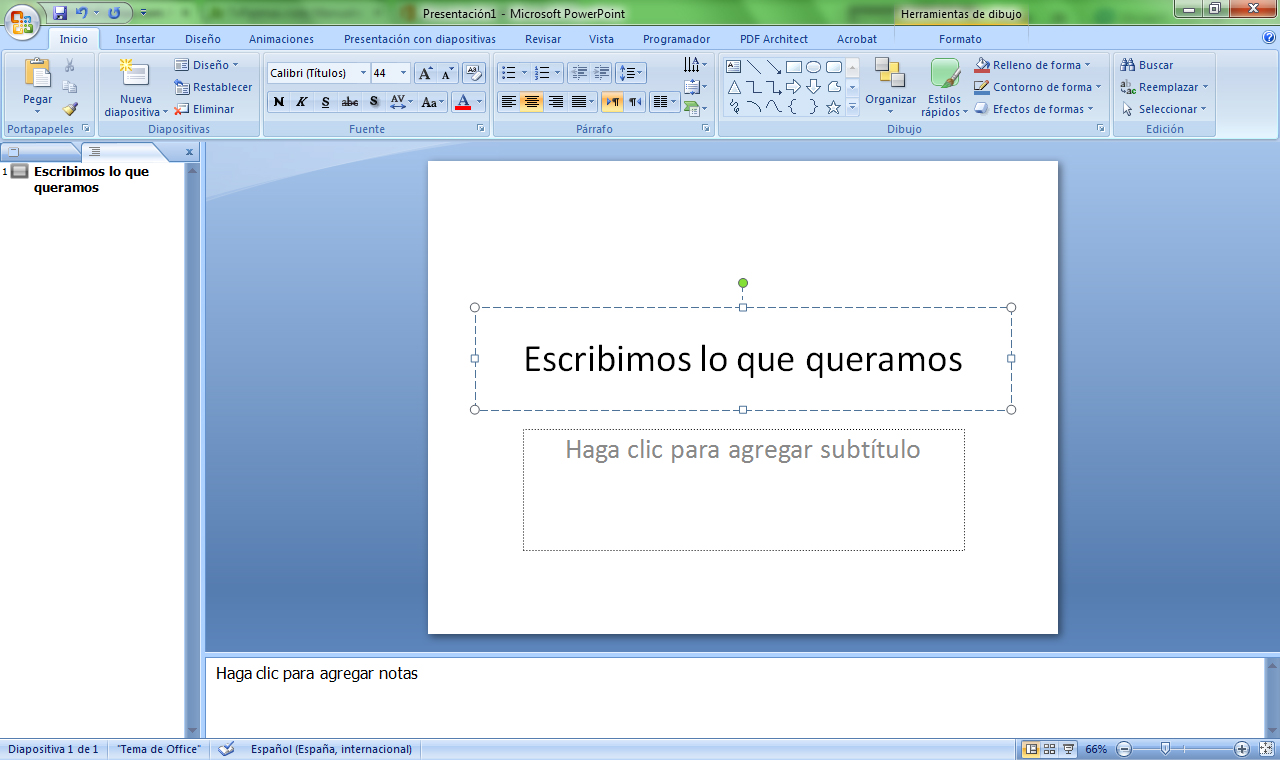Expand the Relleno de forma dropdown
This screenshot has height=760, width=1280.
pyautogui.click(x=1087, y=66)
